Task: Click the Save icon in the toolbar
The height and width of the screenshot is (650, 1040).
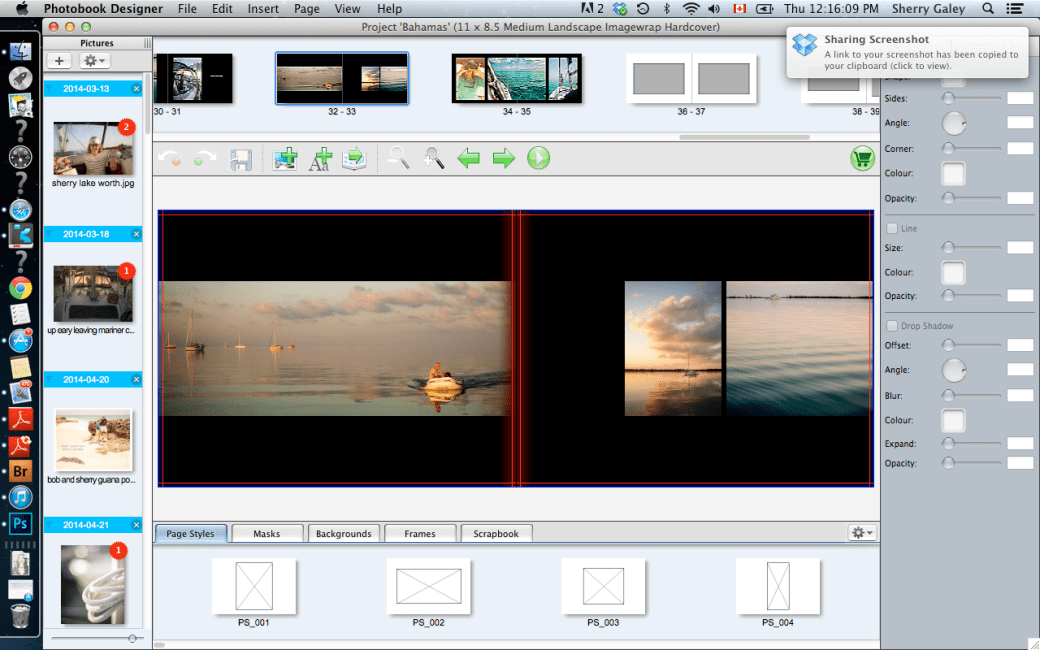Action: click(240, 158)
